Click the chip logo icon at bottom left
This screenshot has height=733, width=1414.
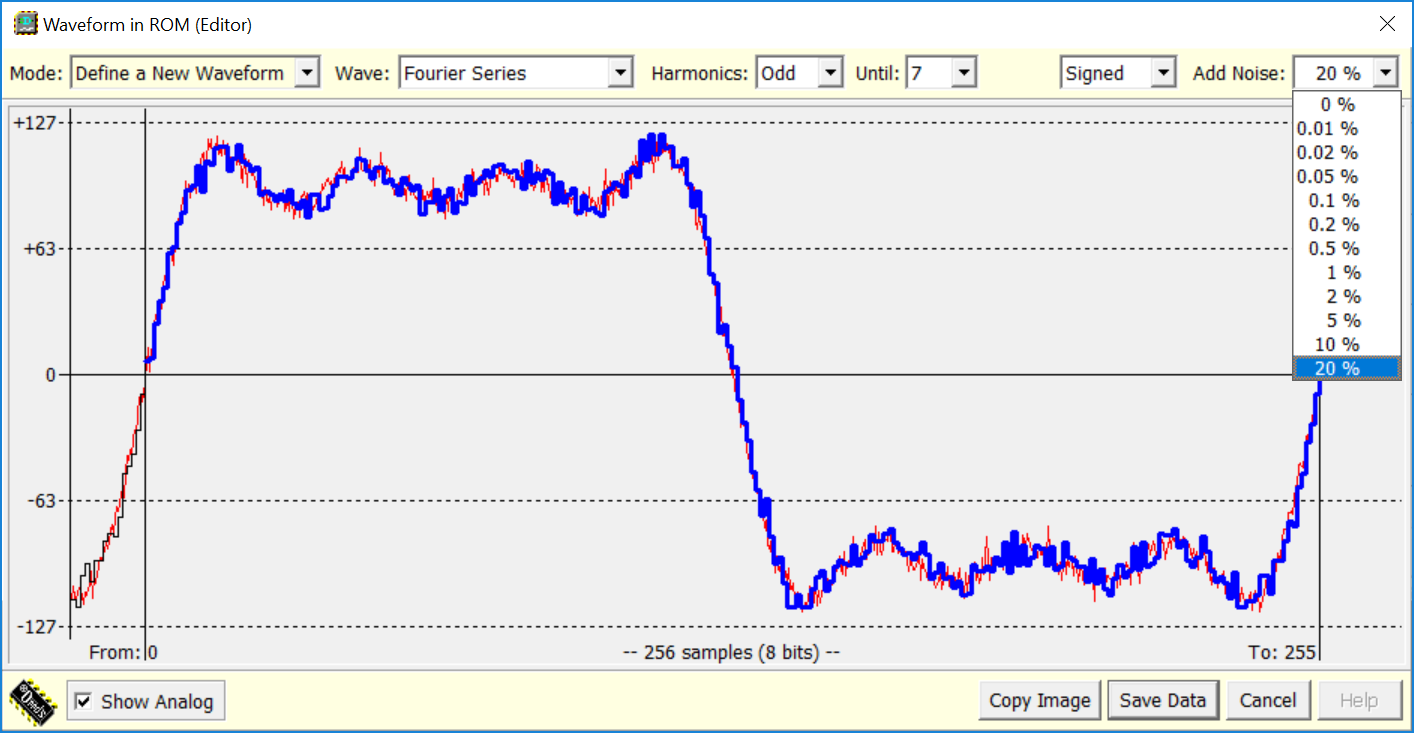[34, 700]
